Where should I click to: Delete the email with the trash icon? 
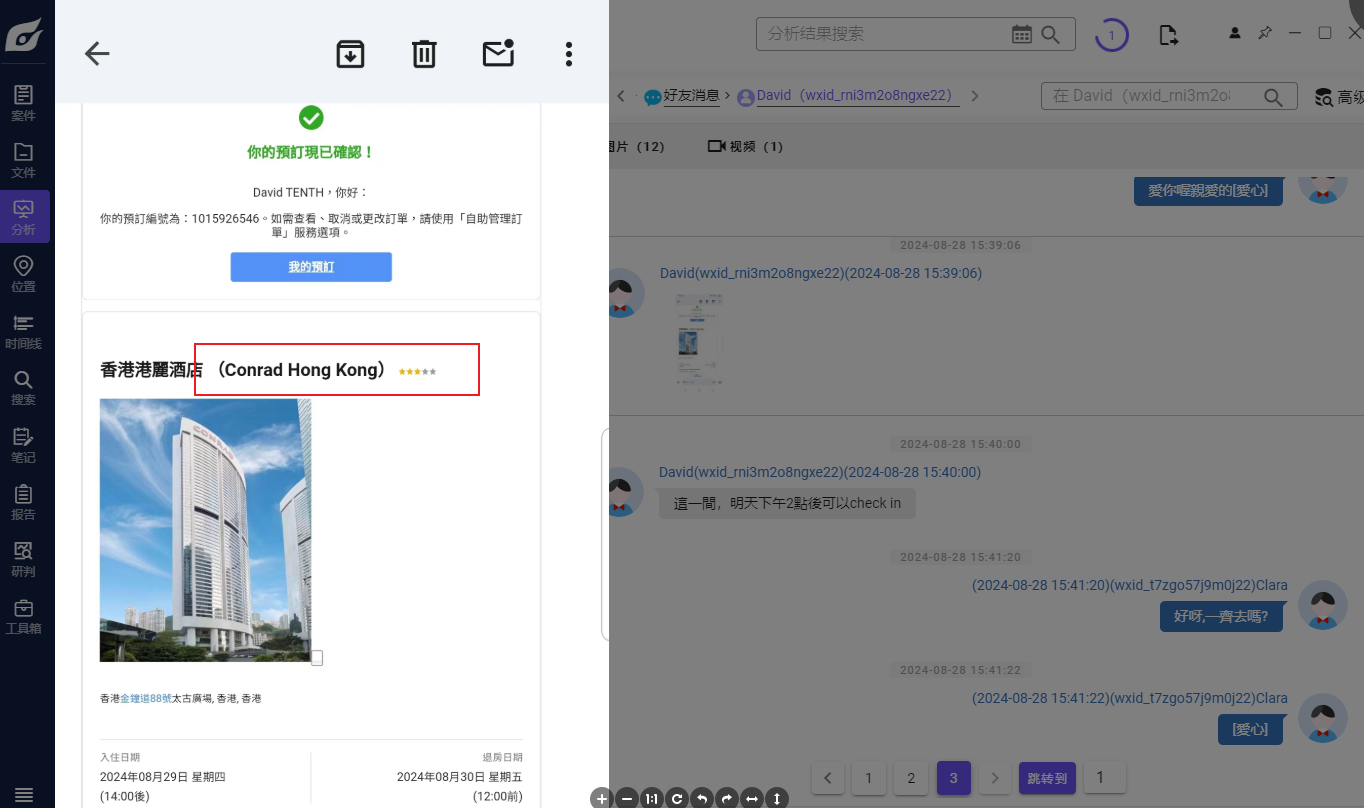[424, 54]
